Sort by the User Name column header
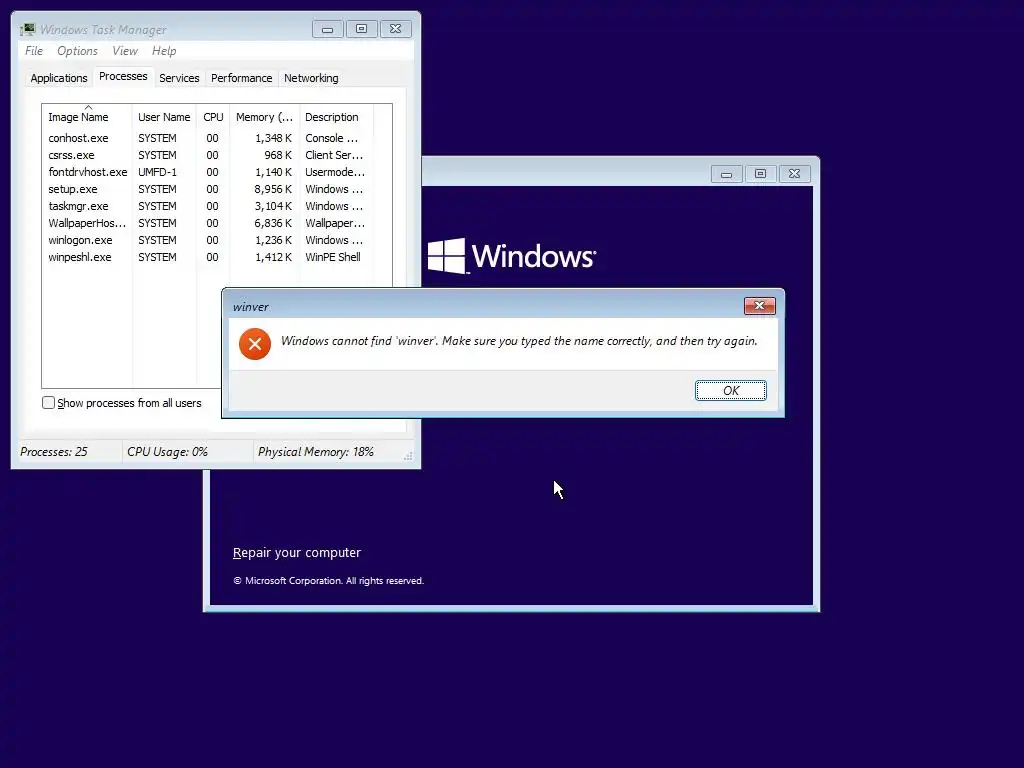 (x=164, y=117)
